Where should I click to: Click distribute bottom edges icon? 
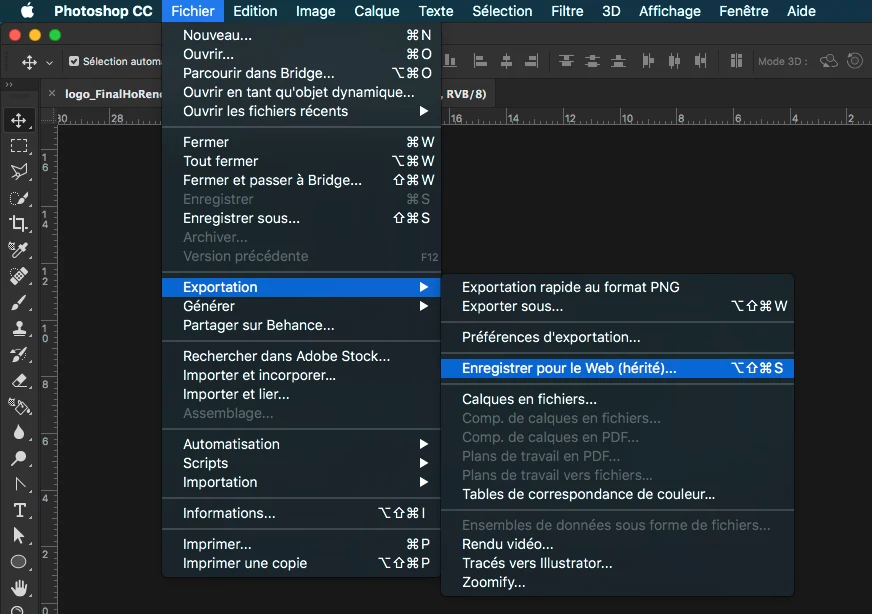tap(618, 61)
